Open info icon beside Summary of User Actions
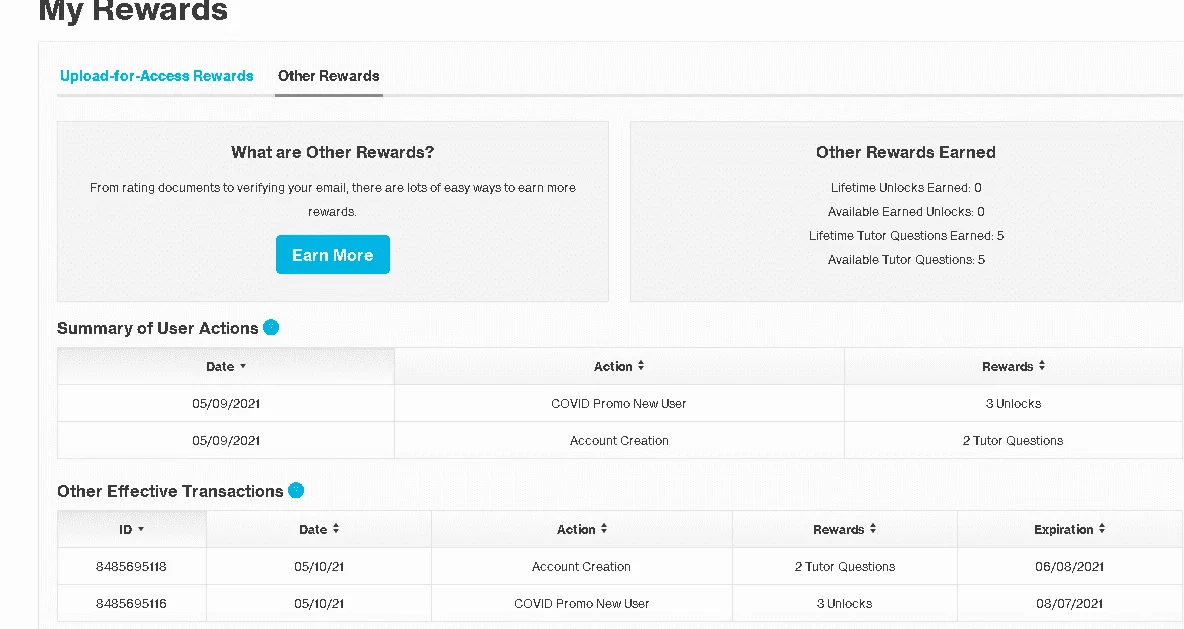1184x629 pixels. click(x=271, y=327)
